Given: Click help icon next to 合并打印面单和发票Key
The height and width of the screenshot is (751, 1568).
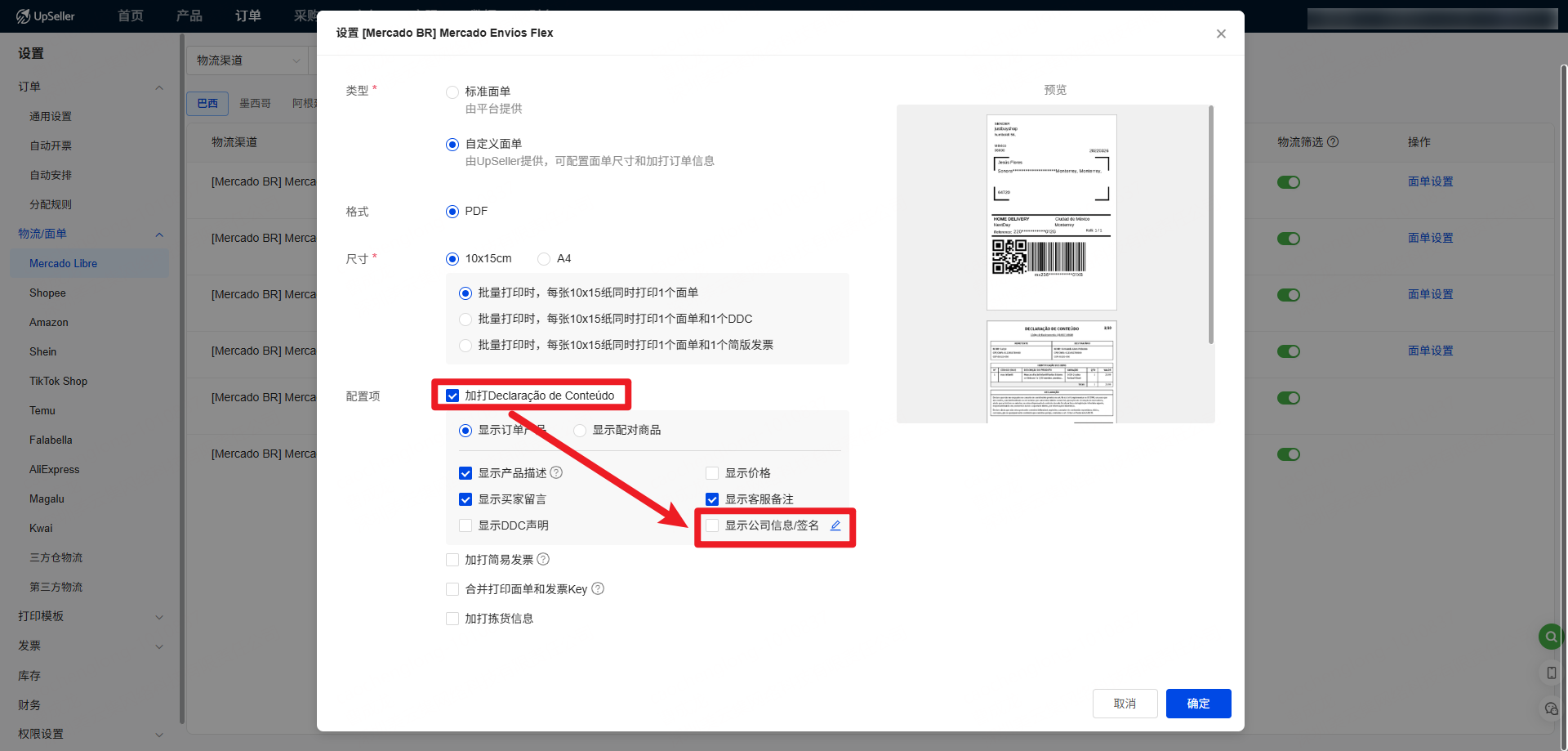Looking at the screenshot, I should click(x=598, y=588).
